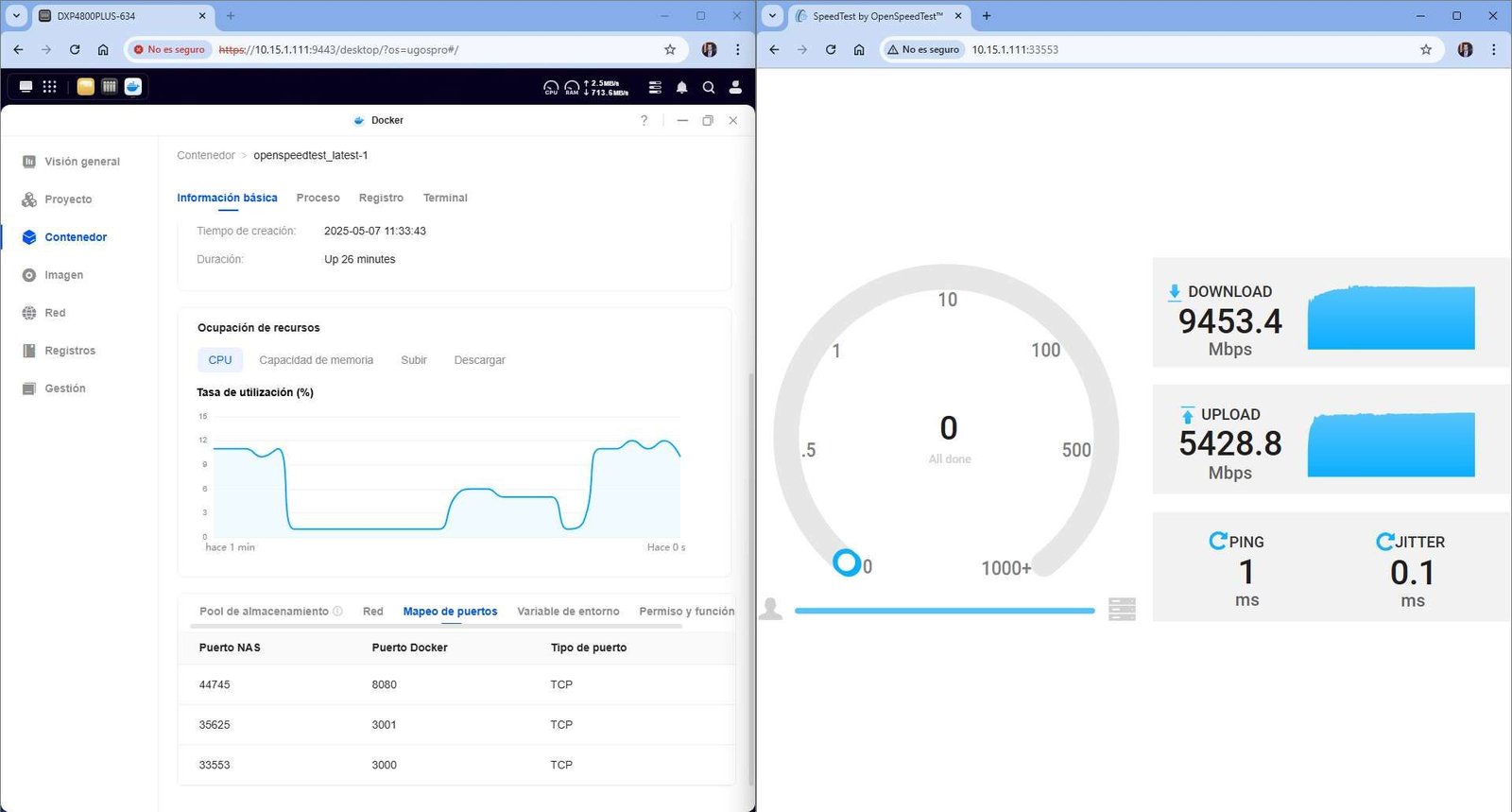The height and width of the screenshot is (812, 1512).
Task: Click NAS port 44745 cell
Action: (215, 684)
